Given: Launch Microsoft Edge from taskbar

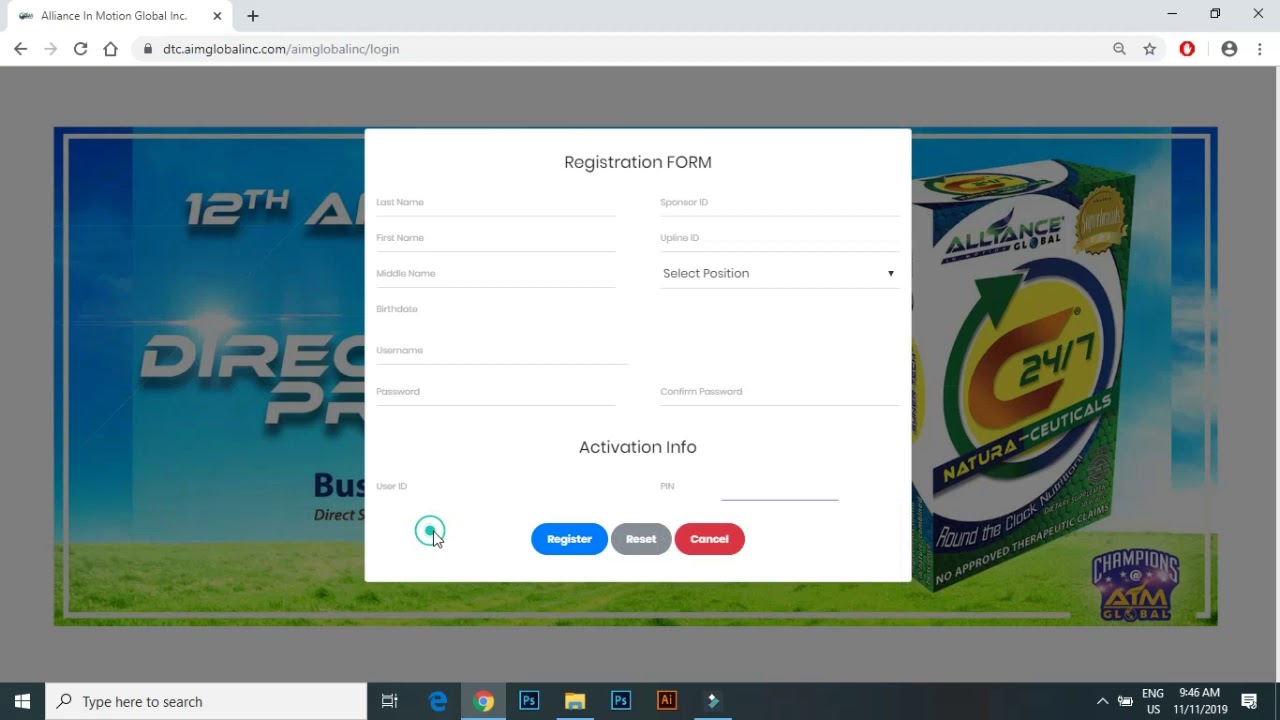Looking at the screenshot, I should pyautogui.click(x=438, y=701).
